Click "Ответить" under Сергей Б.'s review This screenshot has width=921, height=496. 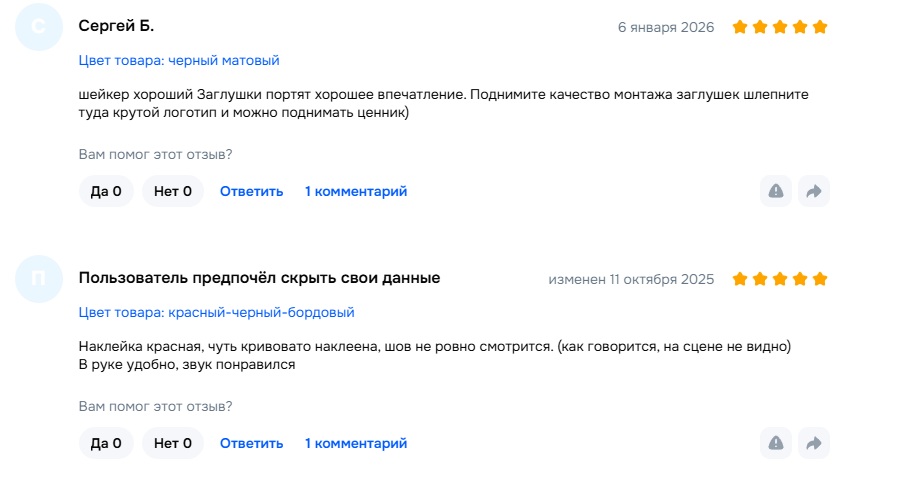point(252,191)
